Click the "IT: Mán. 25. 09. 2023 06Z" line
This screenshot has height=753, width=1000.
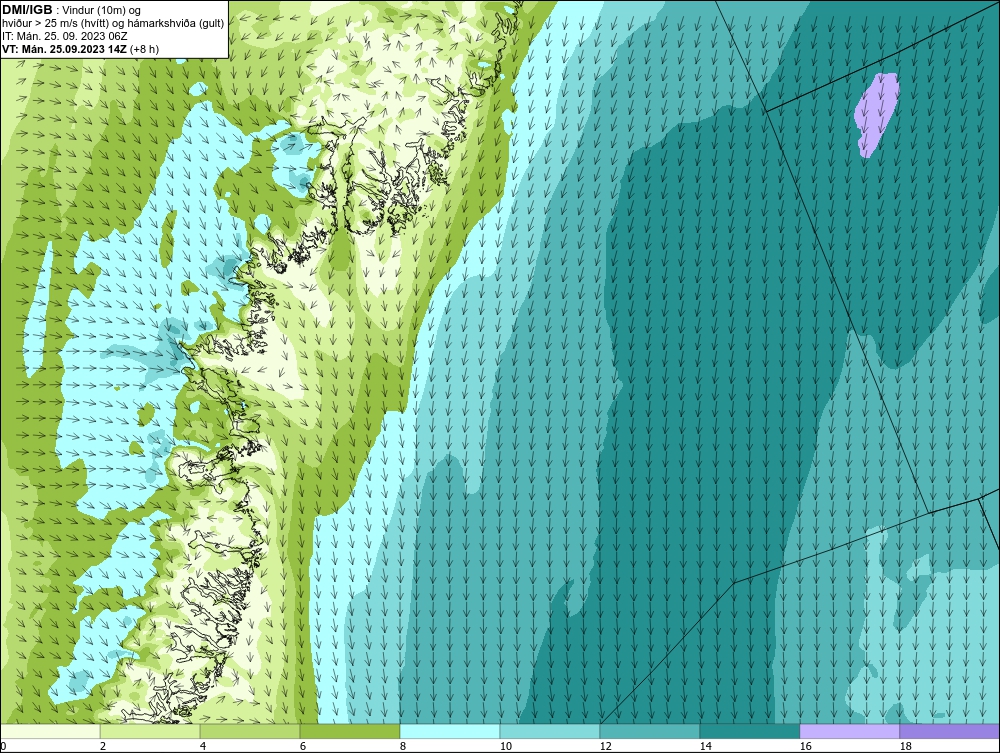click(64, 36)
